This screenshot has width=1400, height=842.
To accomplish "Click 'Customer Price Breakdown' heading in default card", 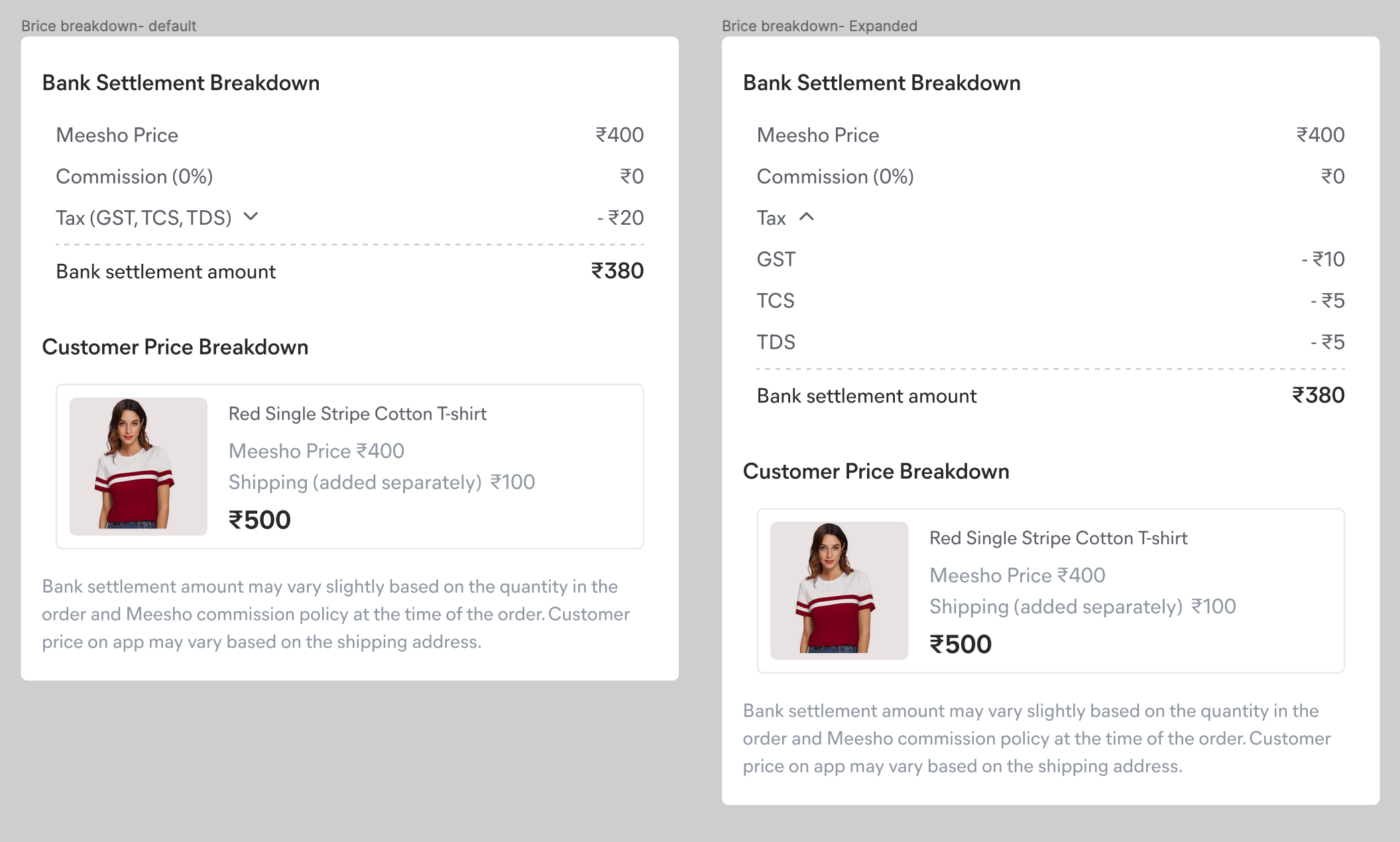I will pos(175,347).
